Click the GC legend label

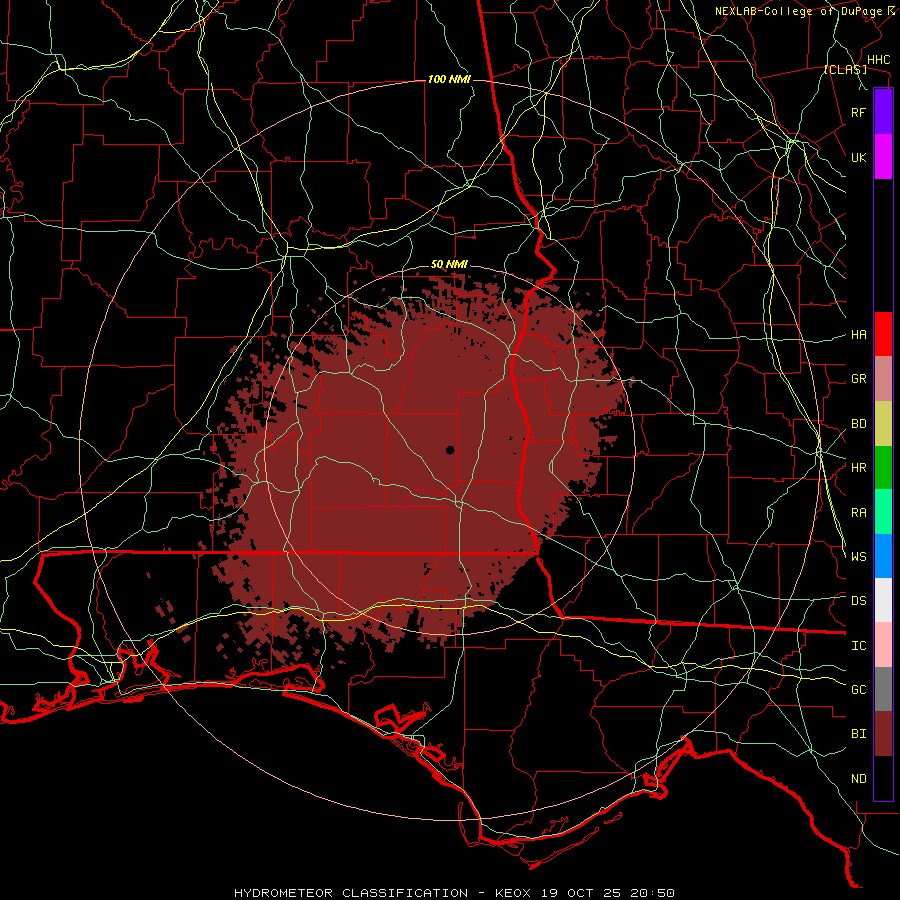pyautogui.click(x=859, y=689)
